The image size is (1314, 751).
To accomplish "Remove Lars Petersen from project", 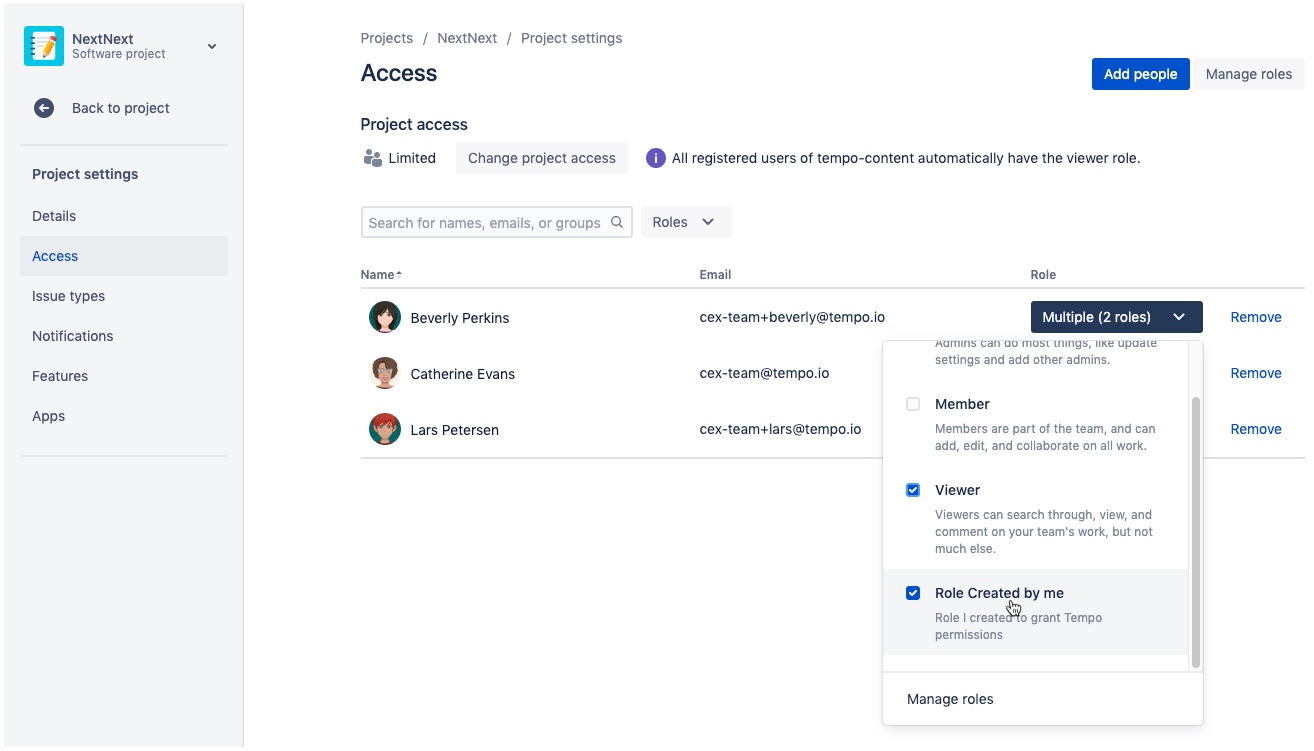I will coord(1255,429).
